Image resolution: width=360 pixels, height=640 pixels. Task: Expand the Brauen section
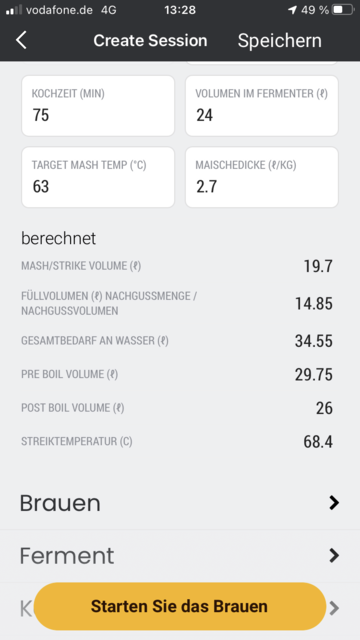[x=180, y=503]
